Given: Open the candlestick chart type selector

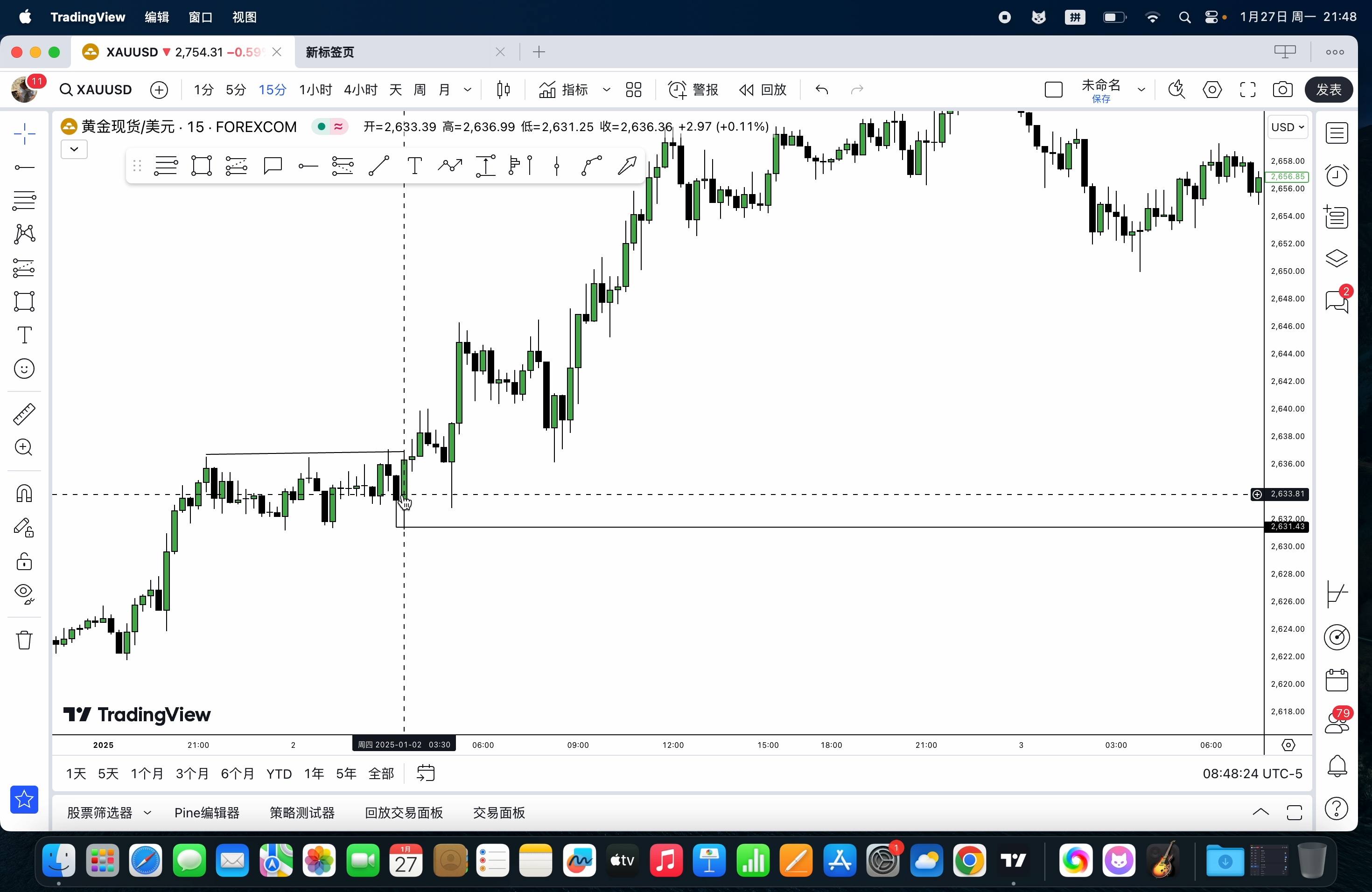Looking at the screenshot, I should (503, 89).
